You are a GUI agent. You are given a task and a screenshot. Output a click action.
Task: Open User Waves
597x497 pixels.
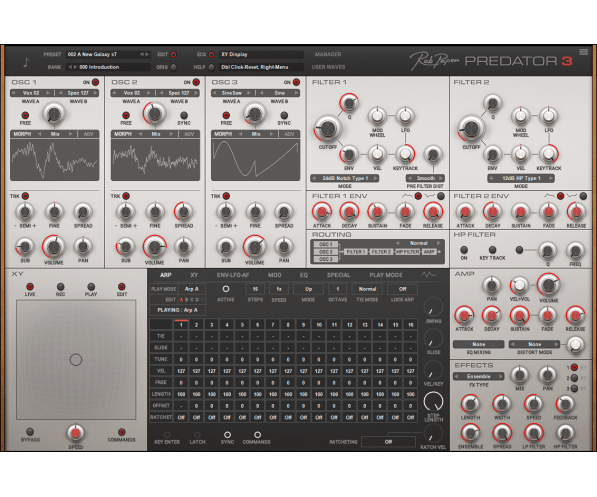coord(328,67)
